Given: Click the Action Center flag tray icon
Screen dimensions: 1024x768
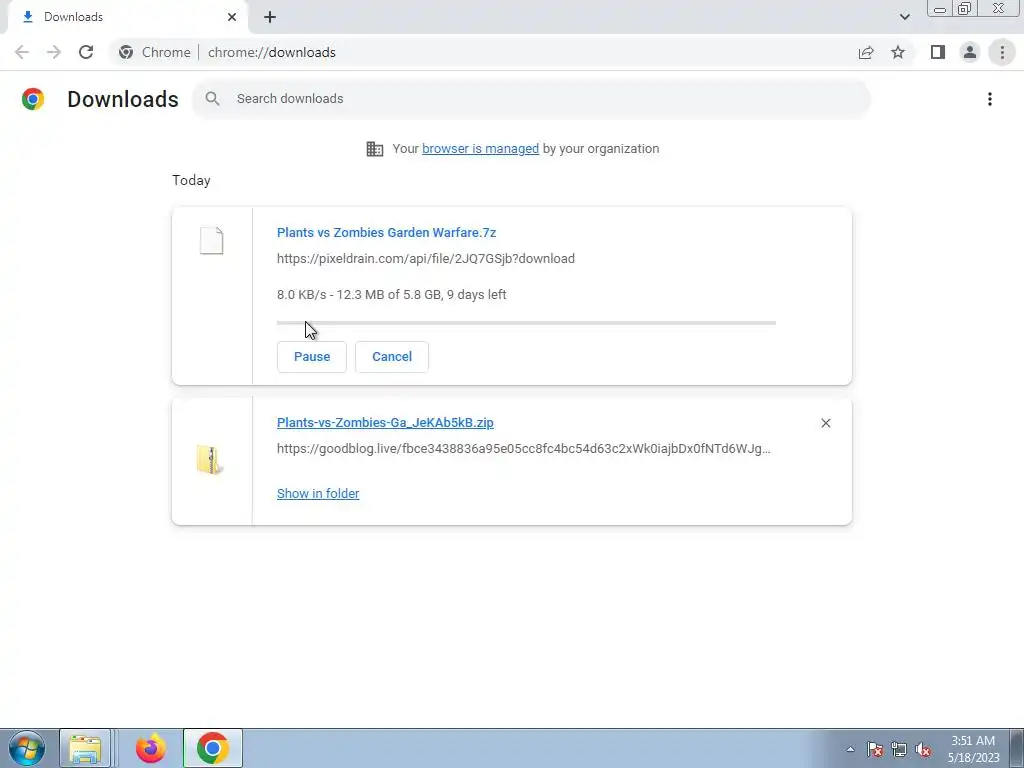Looking at the screenshot, I should [x=875, y=750].
